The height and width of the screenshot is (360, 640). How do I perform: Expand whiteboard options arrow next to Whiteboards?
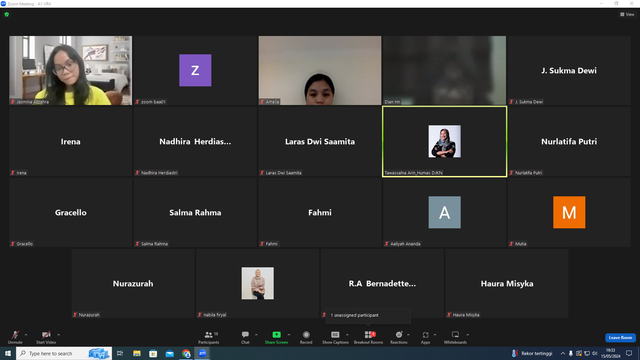click(x=468, y=335)
